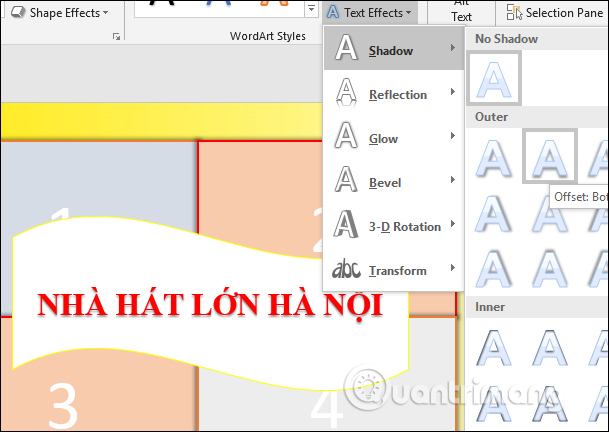
Task: Click the Selection Pane icon
Action: tap(515, 12)
